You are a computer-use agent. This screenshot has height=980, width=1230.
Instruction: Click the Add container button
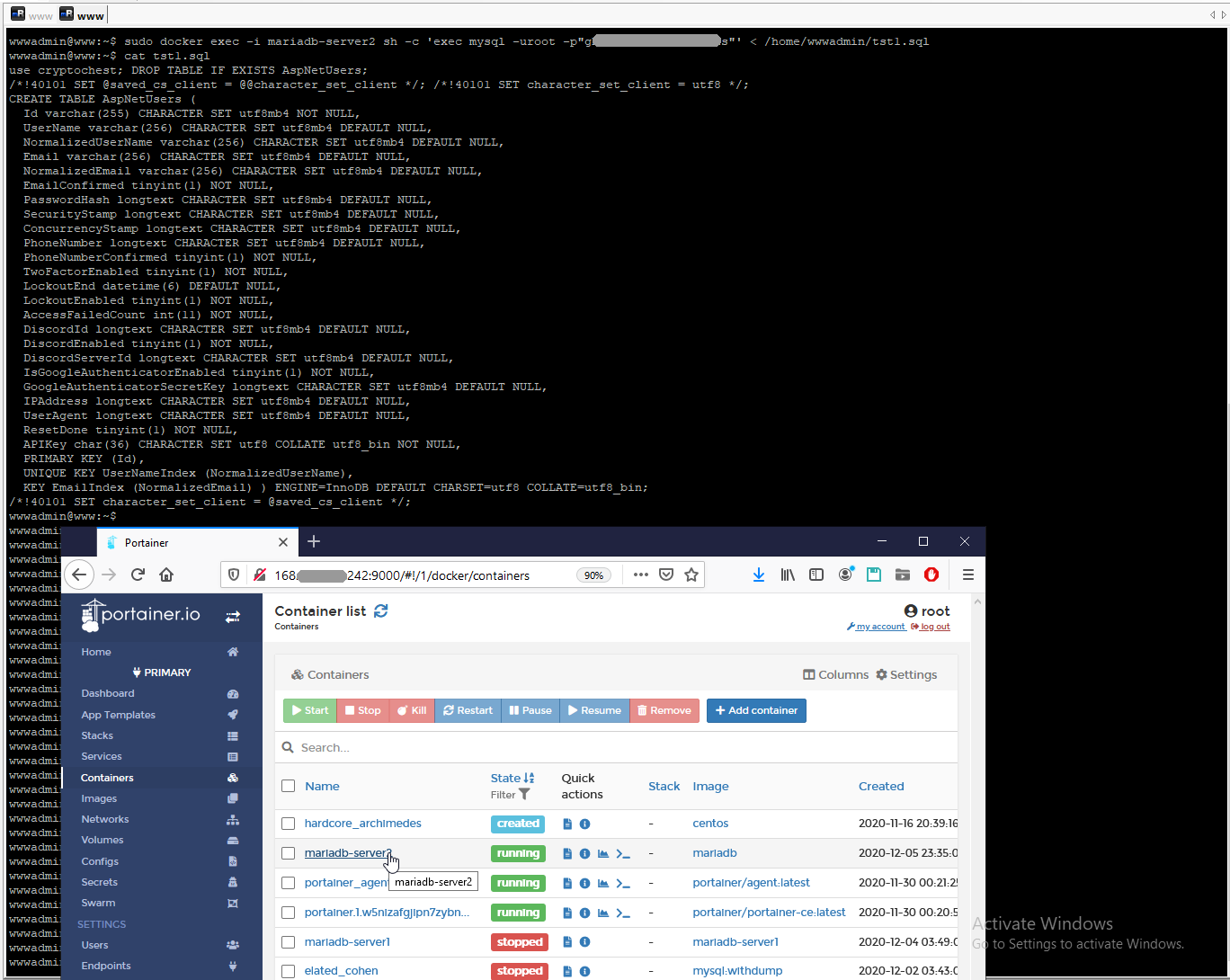[x=757, y=710]
